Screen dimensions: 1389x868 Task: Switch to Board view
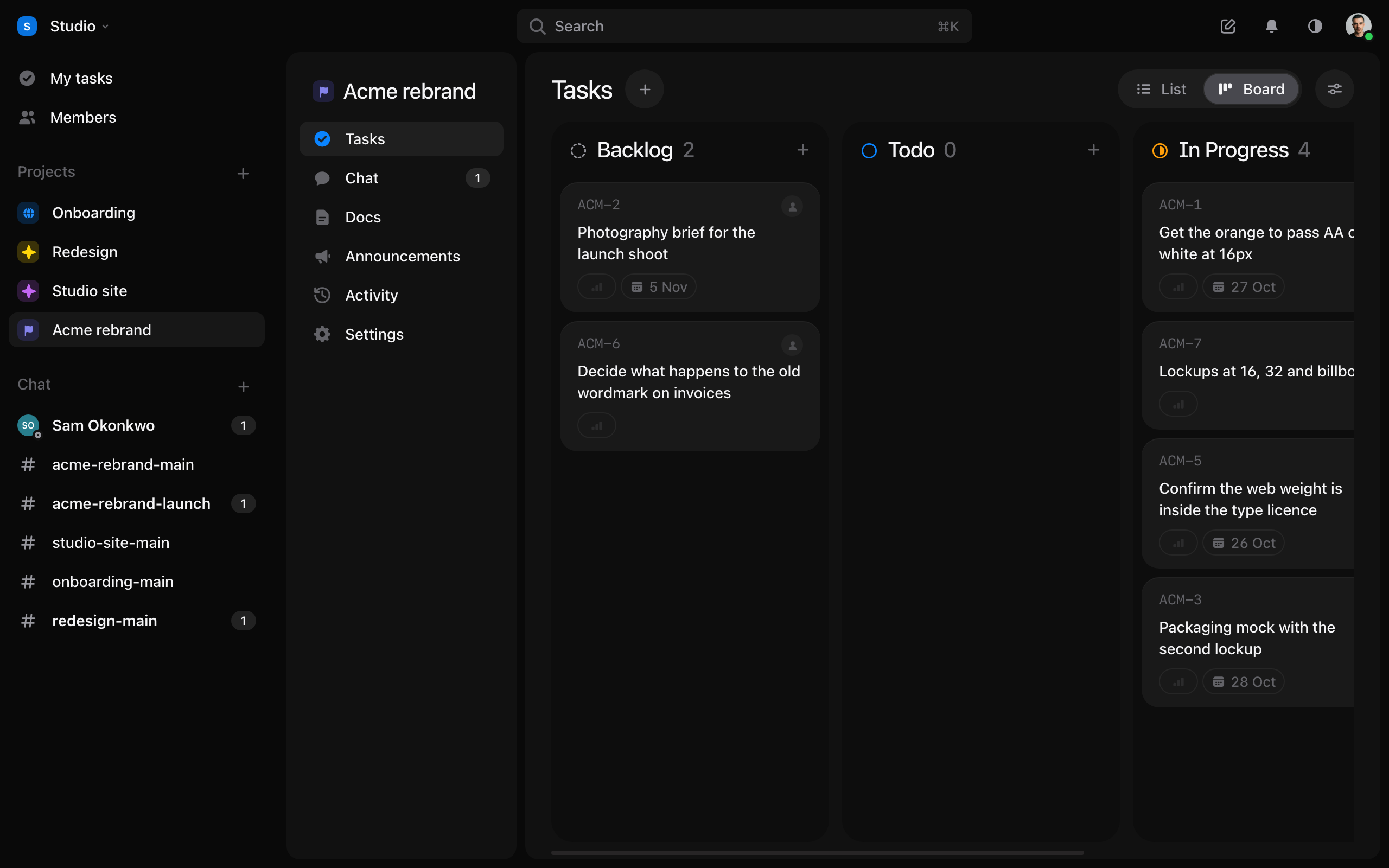click(x=1251, y=89)
